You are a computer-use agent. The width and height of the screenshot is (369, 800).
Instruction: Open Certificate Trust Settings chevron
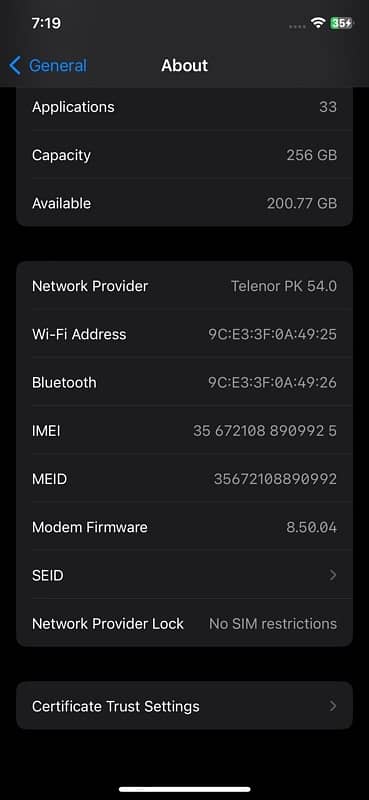pyautogui.click(x=333, y=706)
